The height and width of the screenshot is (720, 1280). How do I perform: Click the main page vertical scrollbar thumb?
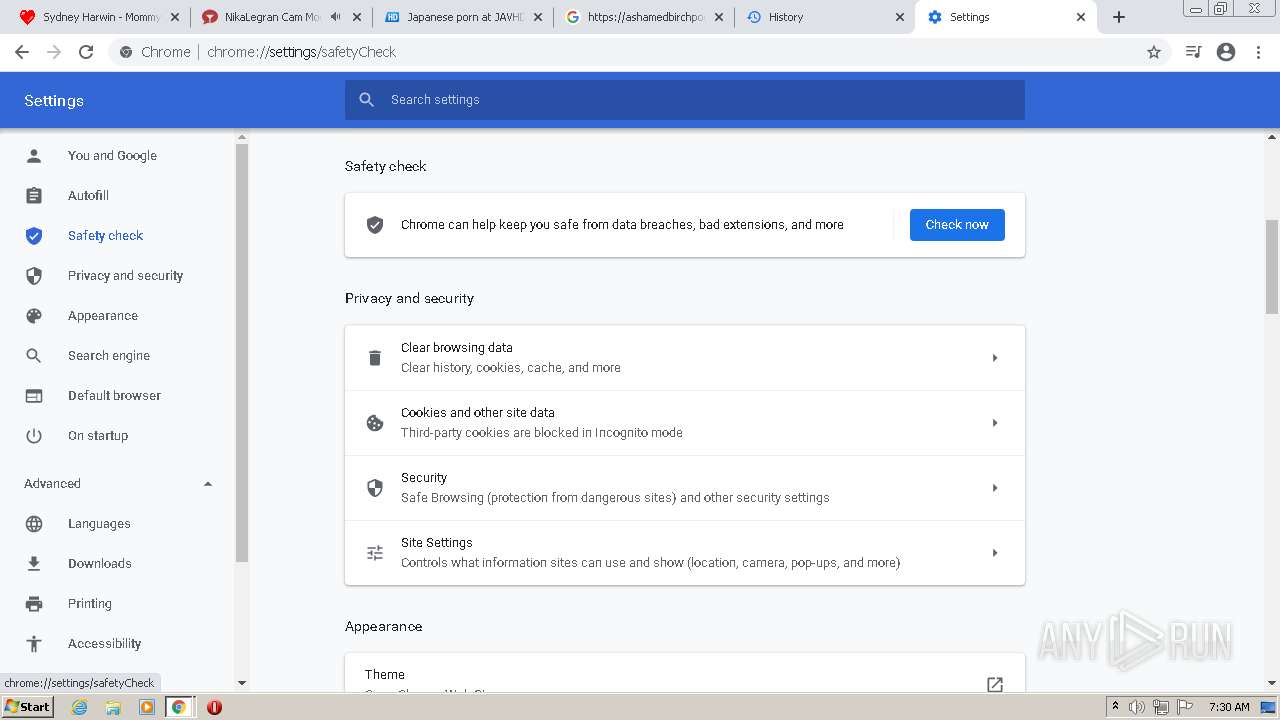[1272, 267]
